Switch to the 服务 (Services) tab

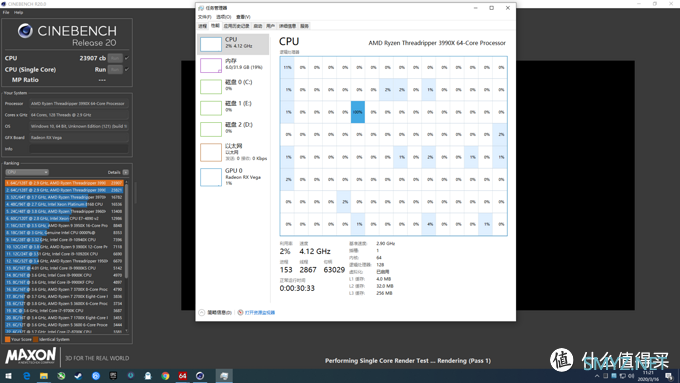pos(304,26)
